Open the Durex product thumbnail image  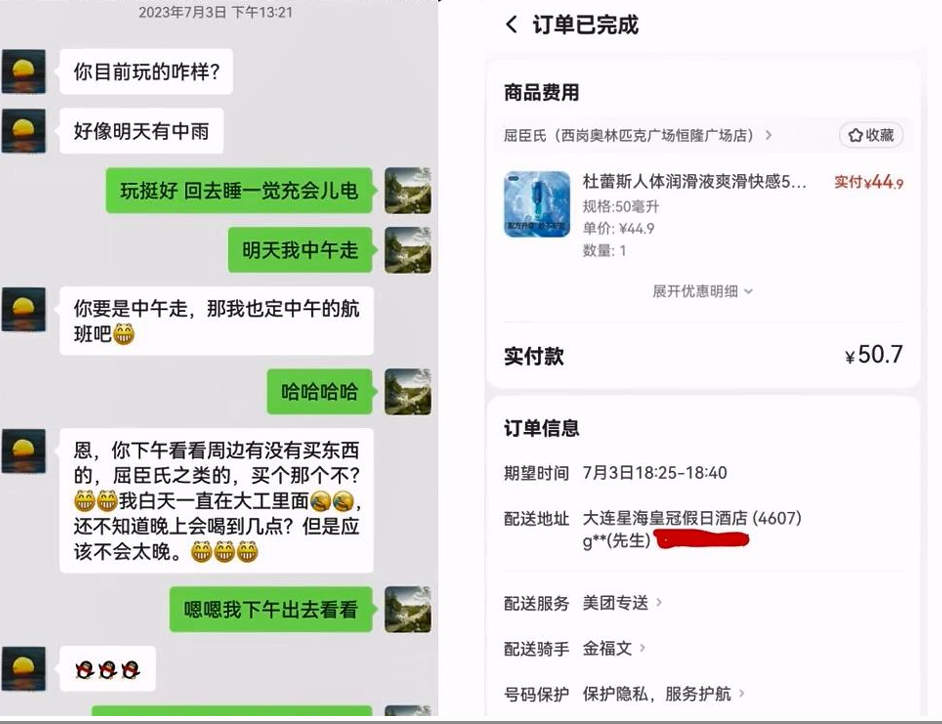[x=536, y=204]
